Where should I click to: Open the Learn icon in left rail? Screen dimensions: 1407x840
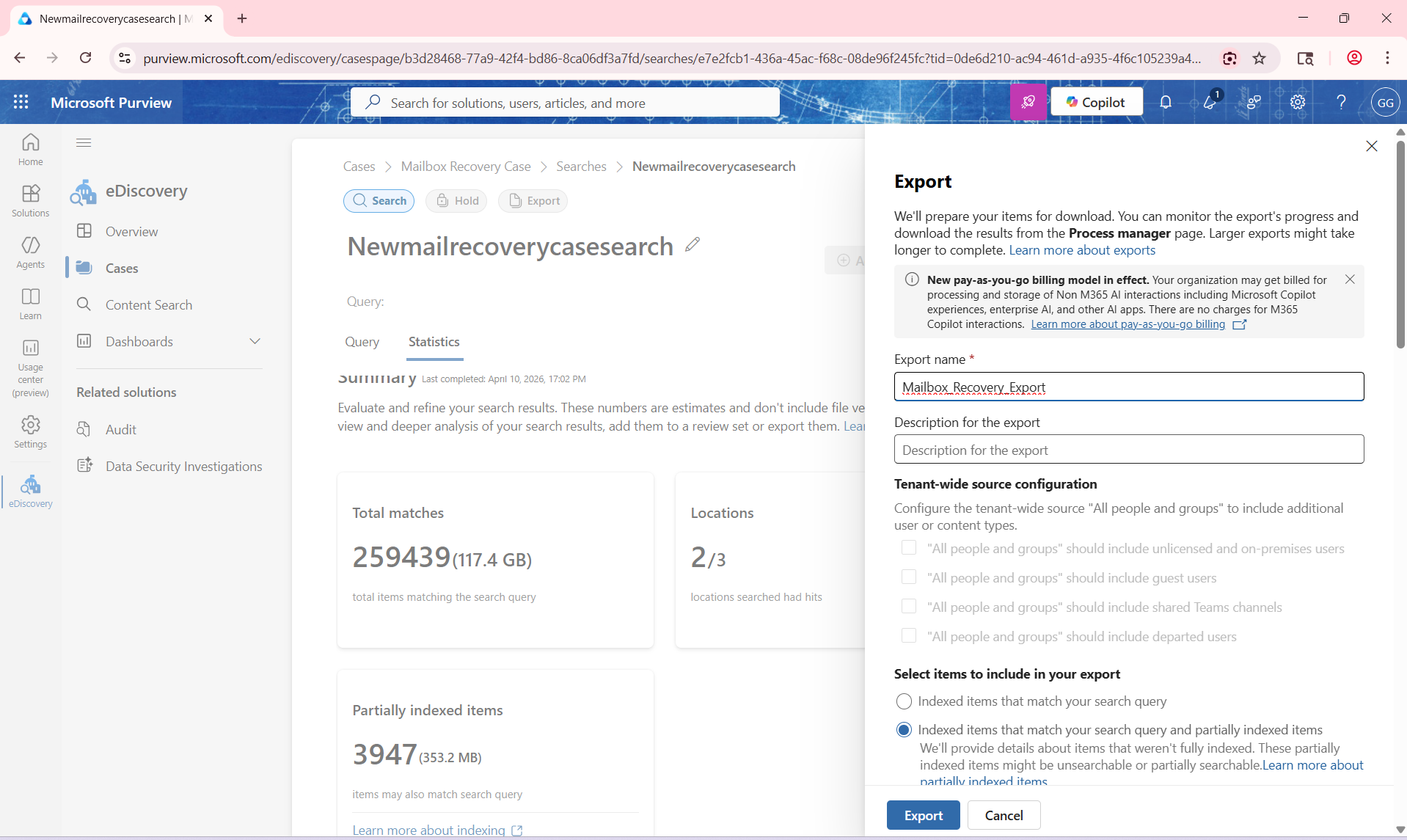coord(30,303)
